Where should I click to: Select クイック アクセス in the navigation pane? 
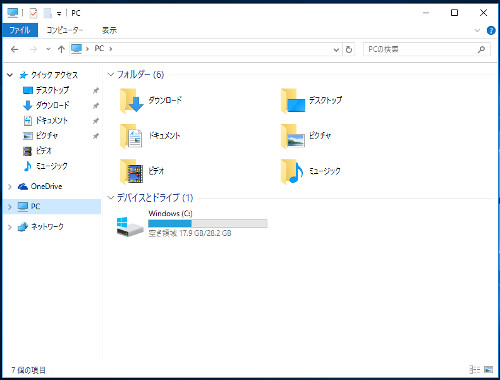(54, 75)
